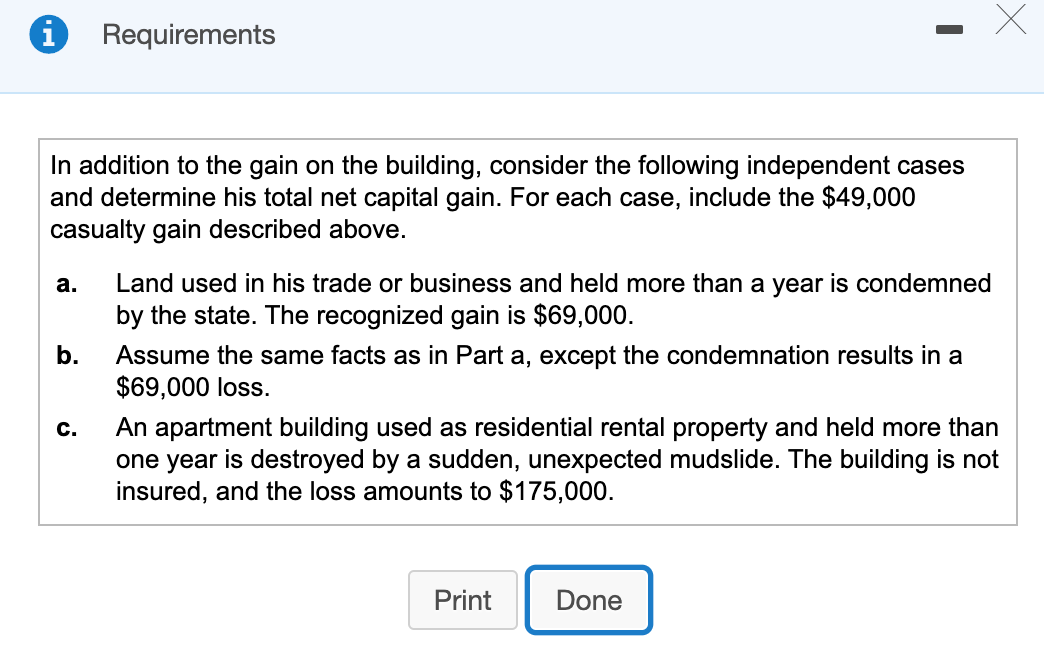Click the condemned land description in case a
1044x651 pixels.
pos(550,284)
